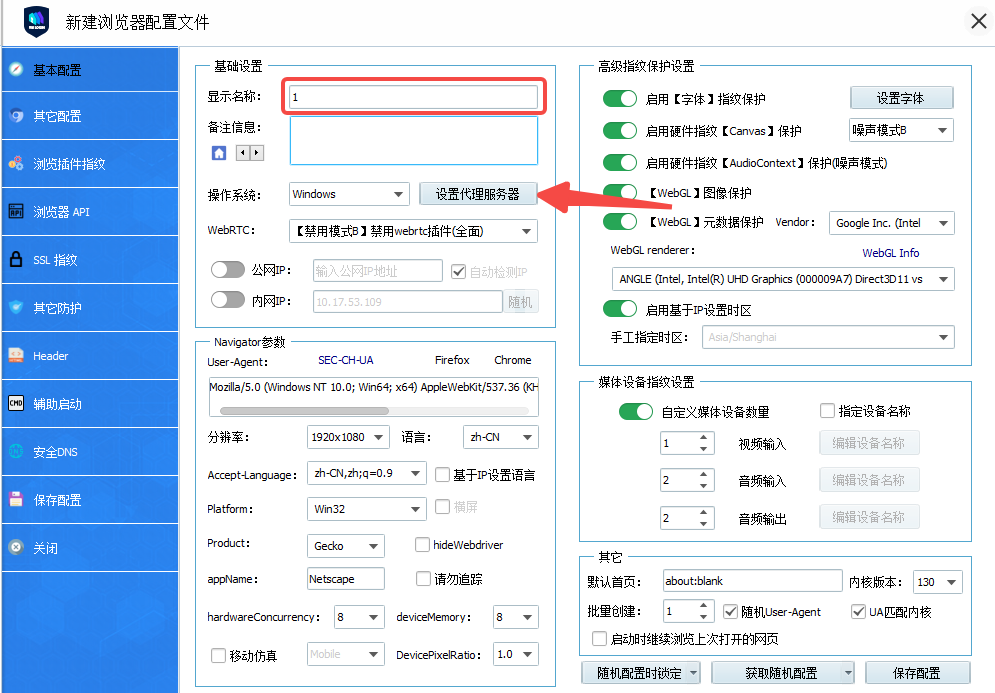The width and height of the screenshot is (995, 693).
Task: Click the 显示名称 input field
Action: point(414,97)
